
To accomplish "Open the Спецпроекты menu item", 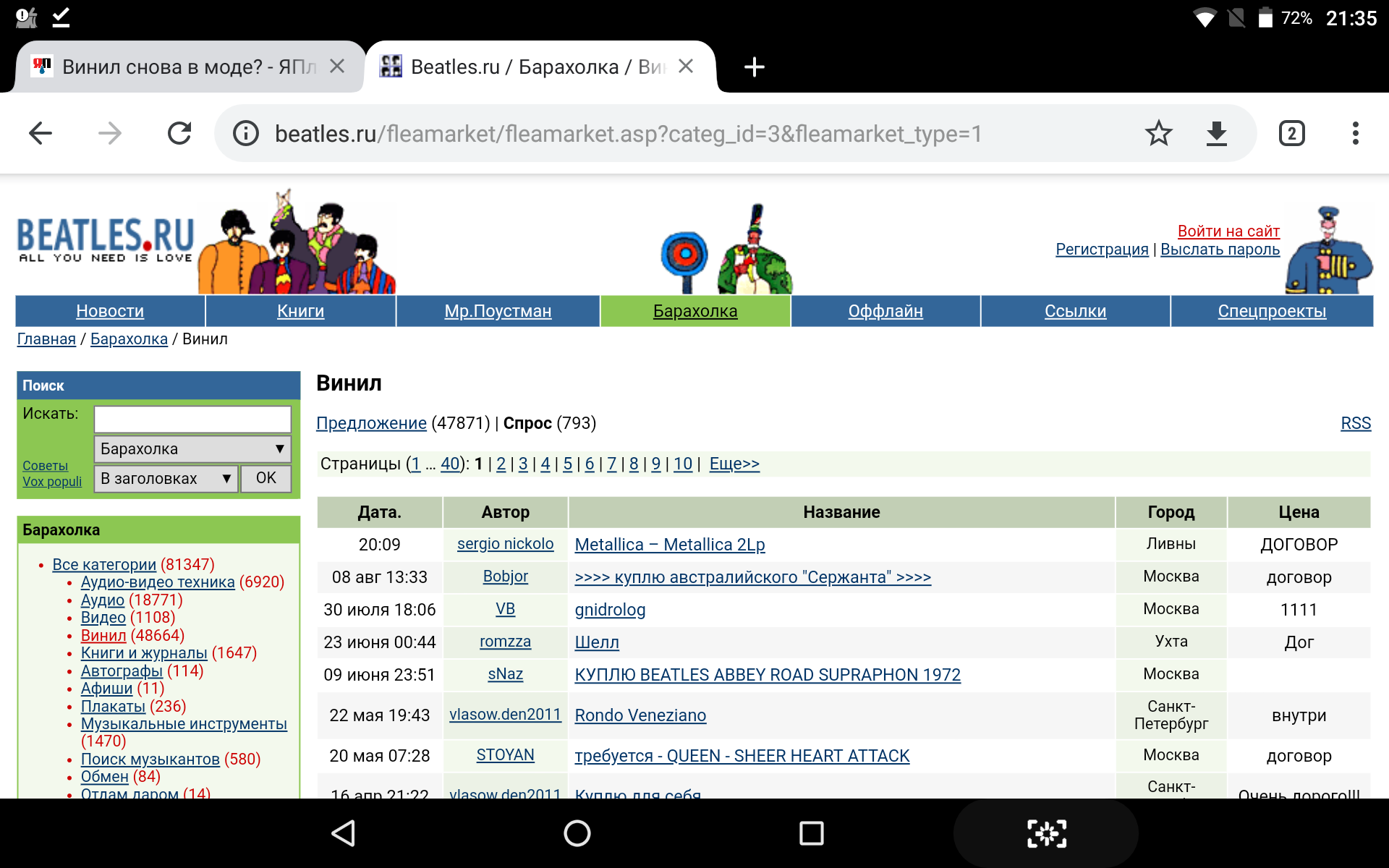I will (1272, 311).
